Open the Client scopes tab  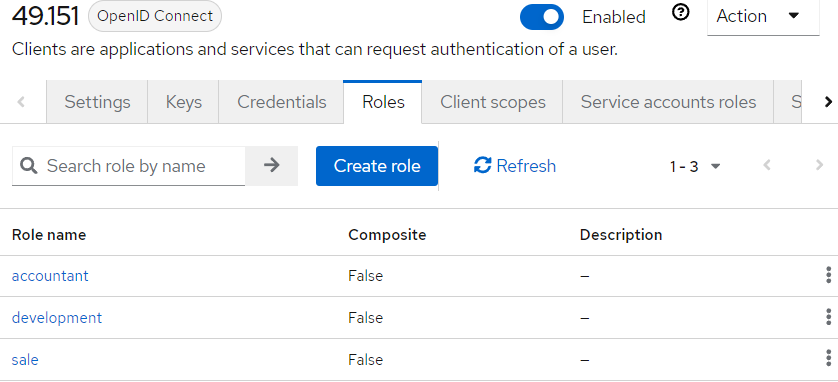pyautogui.click(x=492, y=102)
